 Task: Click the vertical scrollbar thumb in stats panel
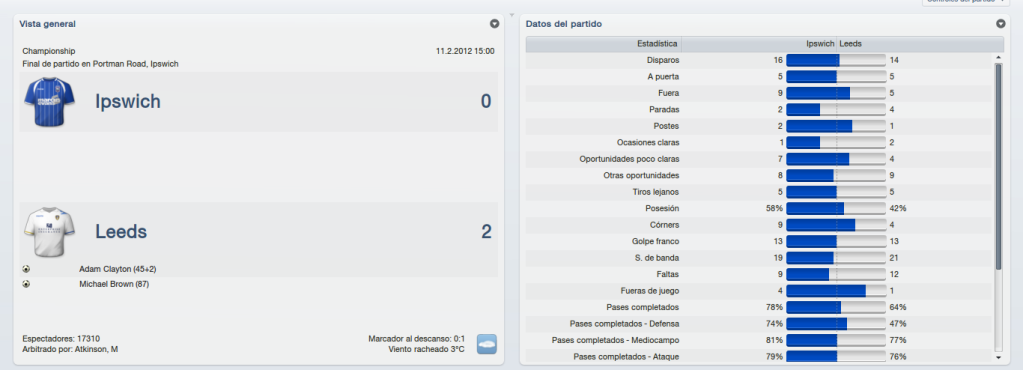pos(998,166)
